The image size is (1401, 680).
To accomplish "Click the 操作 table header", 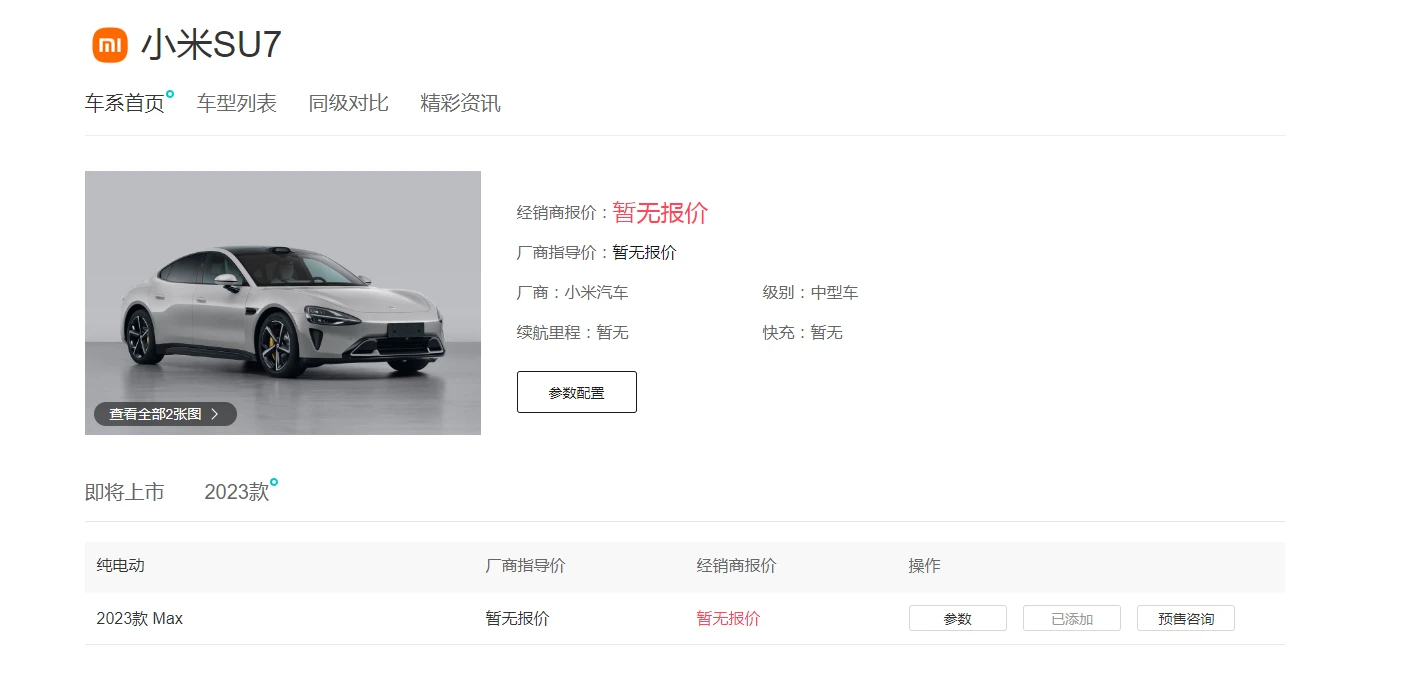I will 925,566.
